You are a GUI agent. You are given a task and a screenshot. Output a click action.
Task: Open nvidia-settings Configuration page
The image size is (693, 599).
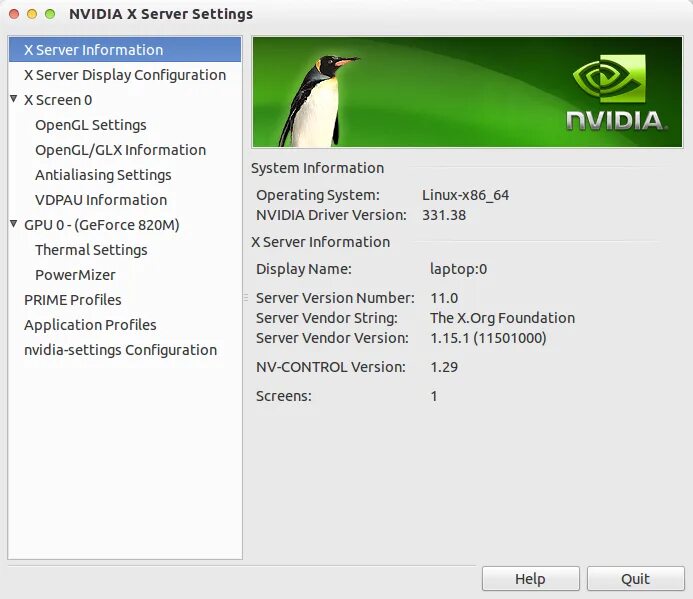coord(120,350)
